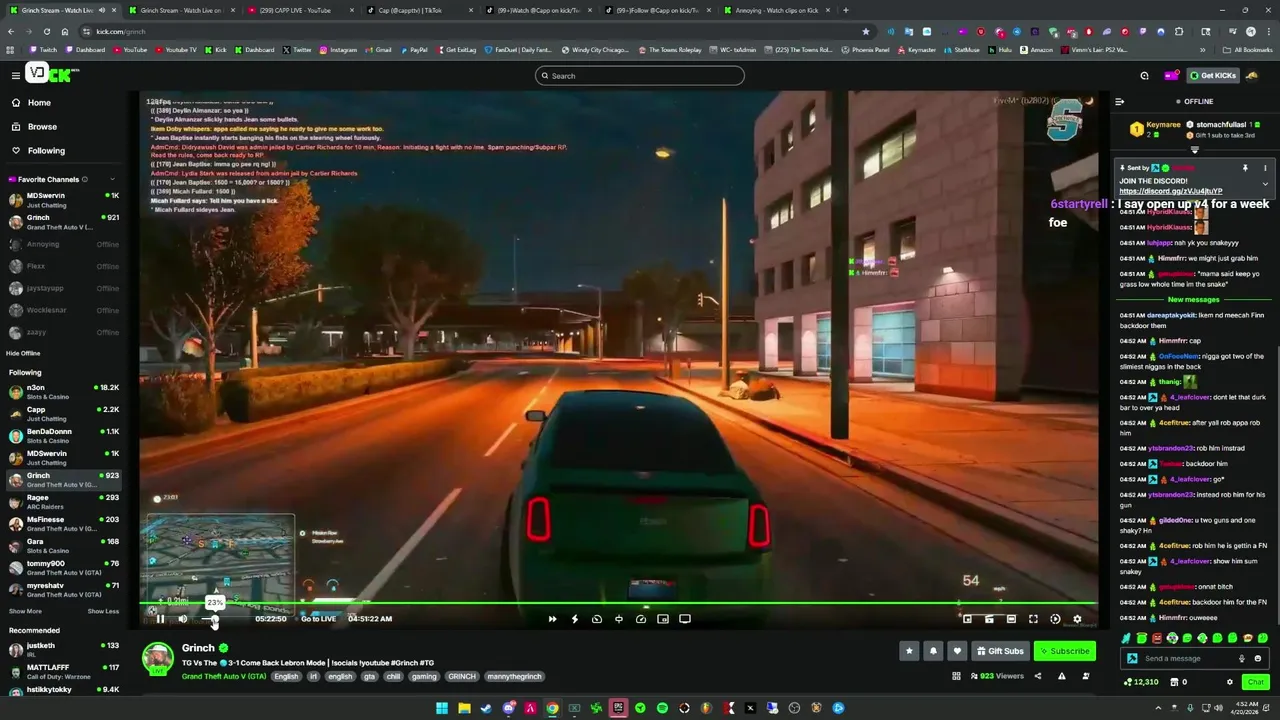Image resolution: width=1280 pixels, height=720 pixels.
Task: Open the gear icon below the Subscribe button
Action: pos(1085,676)
